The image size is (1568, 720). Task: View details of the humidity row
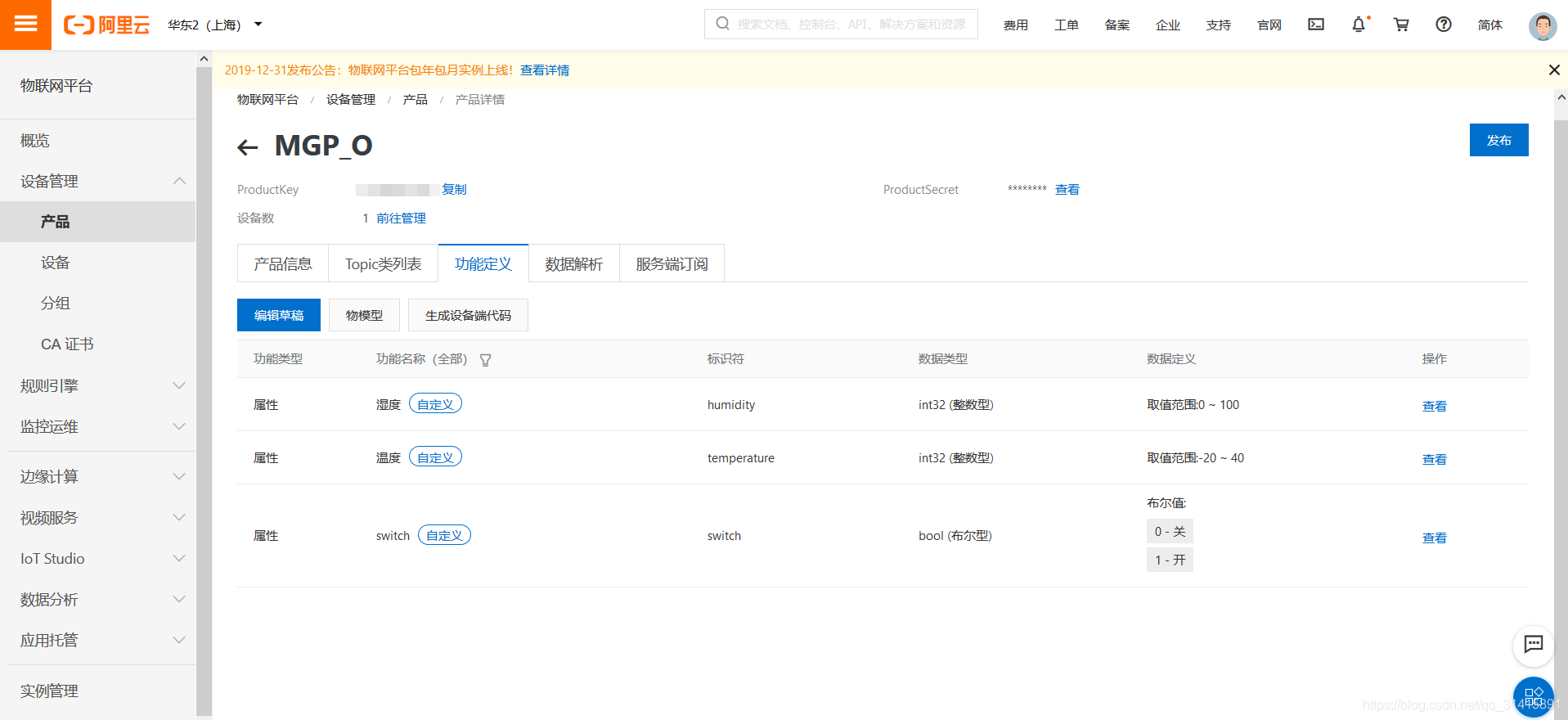coord(1435,407)
